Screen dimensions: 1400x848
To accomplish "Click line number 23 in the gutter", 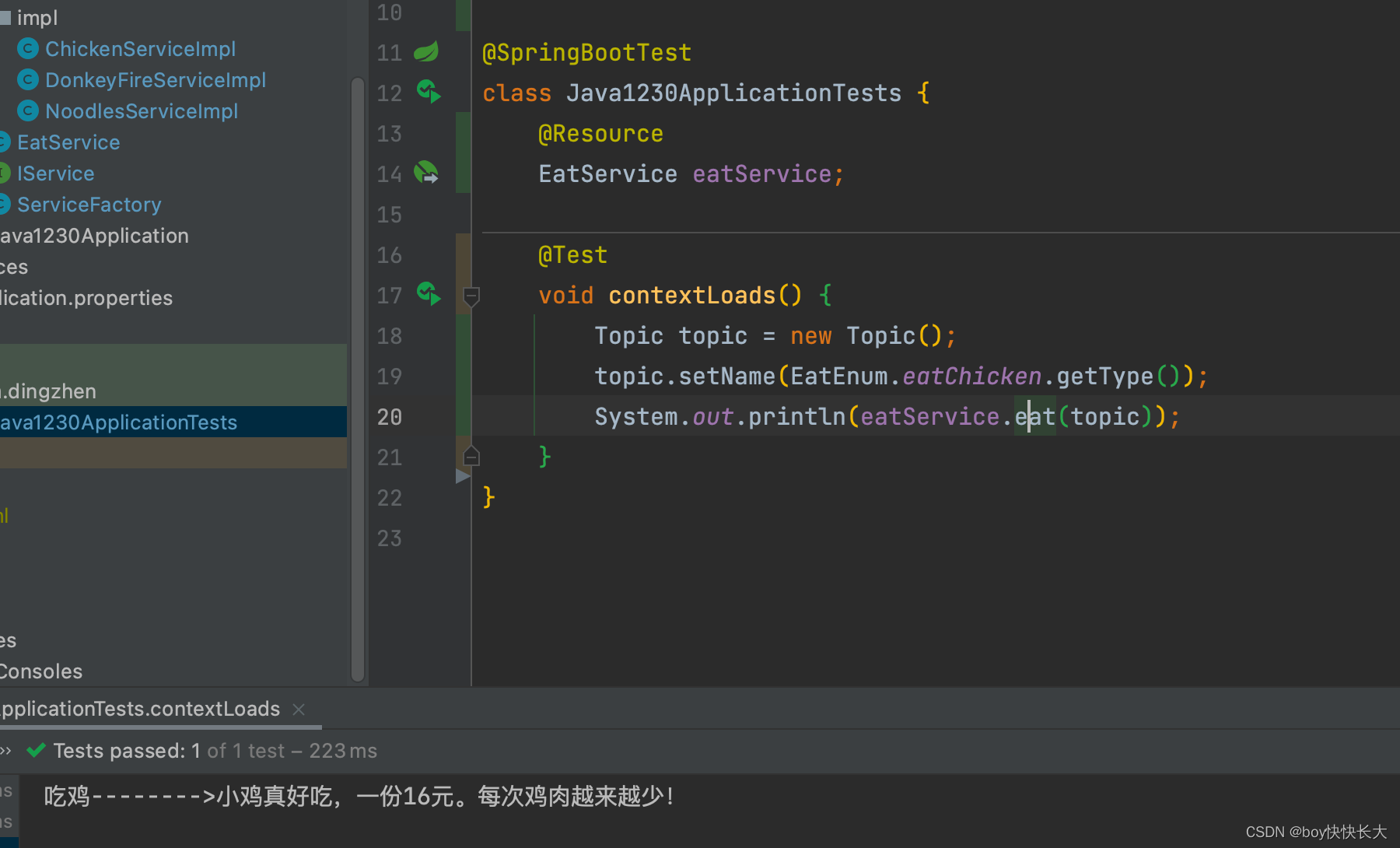I will [390, 538].
